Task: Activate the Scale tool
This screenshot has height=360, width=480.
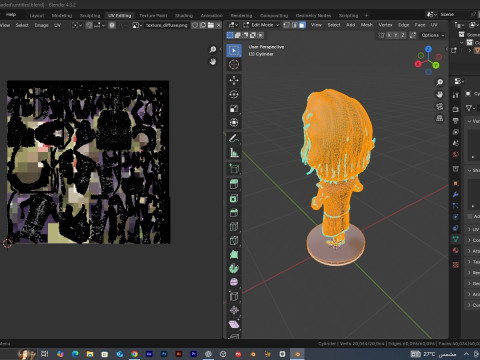Action: (x=234, y=109)
